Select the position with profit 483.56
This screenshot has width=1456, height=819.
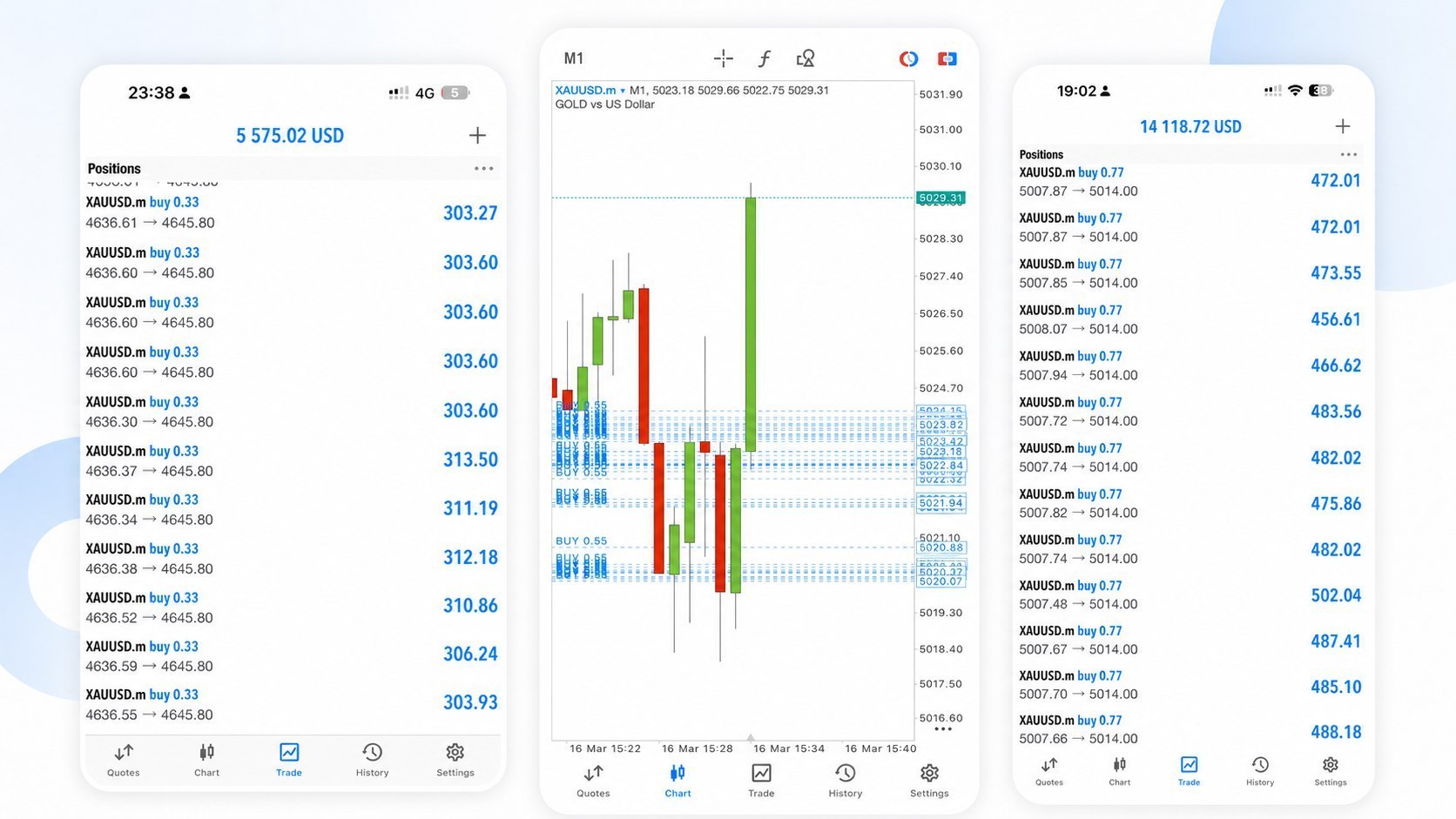tap(1190, 412)
